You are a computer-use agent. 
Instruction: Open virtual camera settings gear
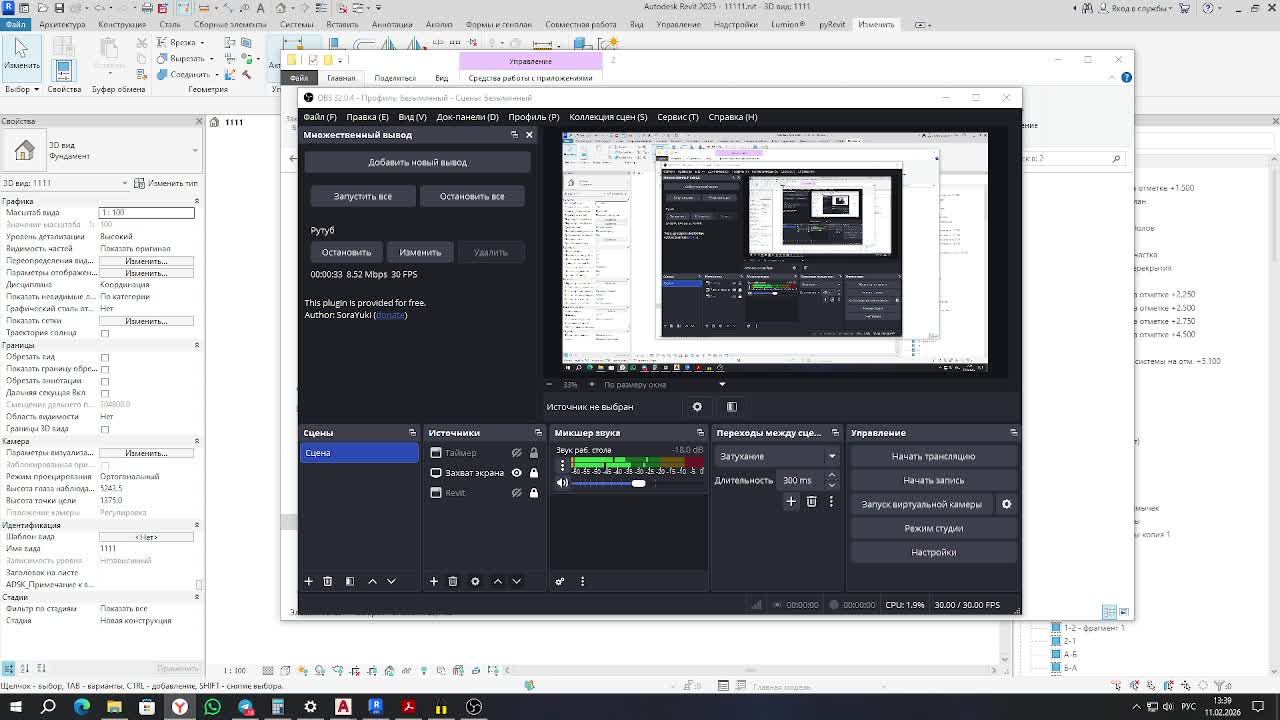tap(1006, 504)
